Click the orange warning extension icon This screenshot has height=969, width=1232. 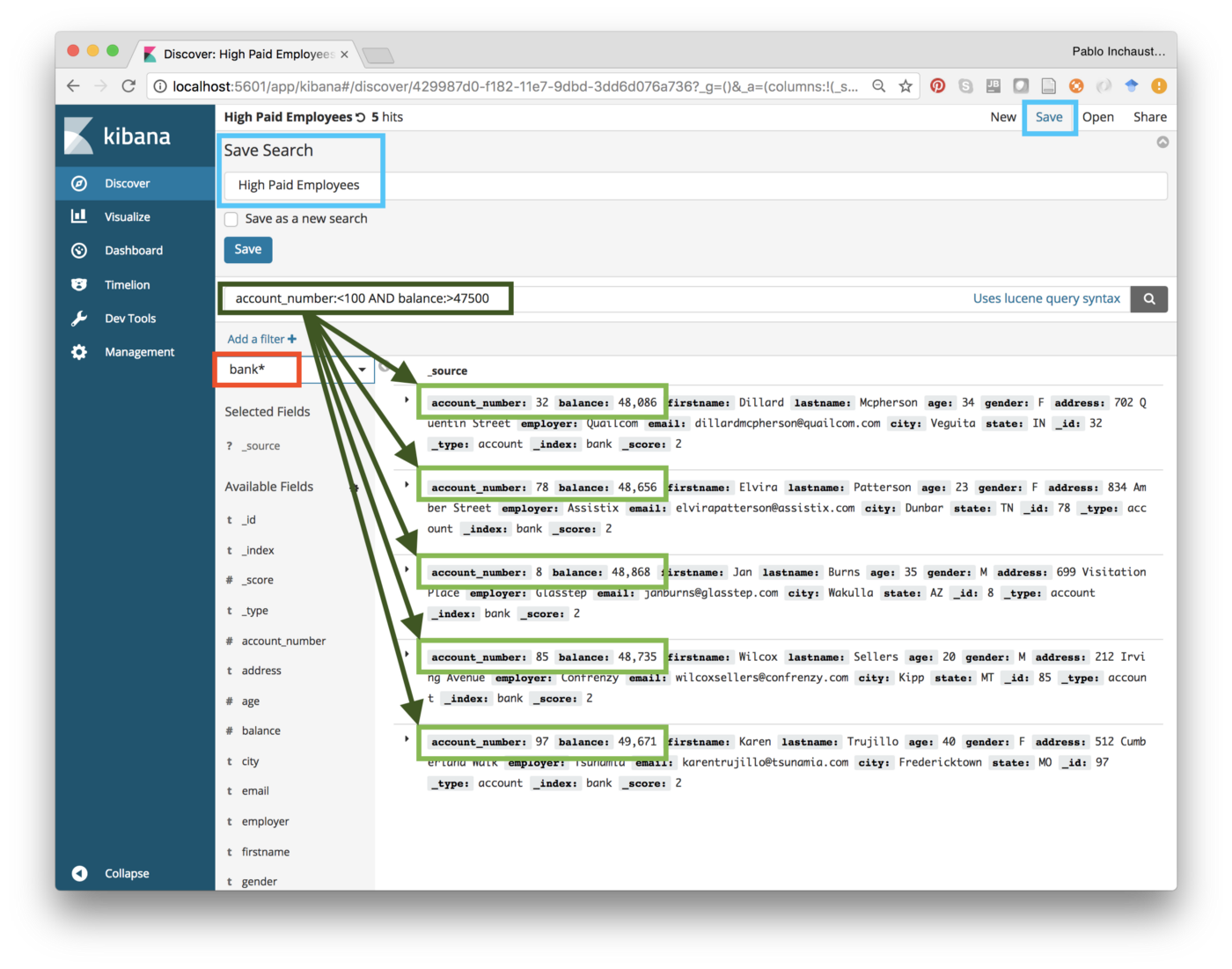click(1159, 85)
